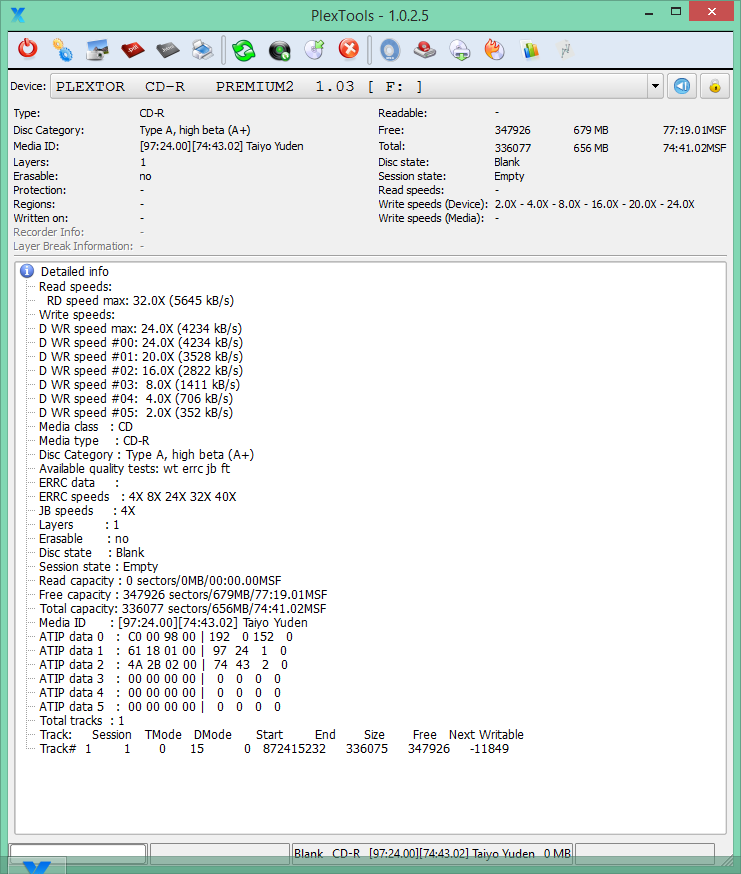Select row D WR speed #04: 4.0X
This screenshot has height=874, width=741.
pos(136,398)
